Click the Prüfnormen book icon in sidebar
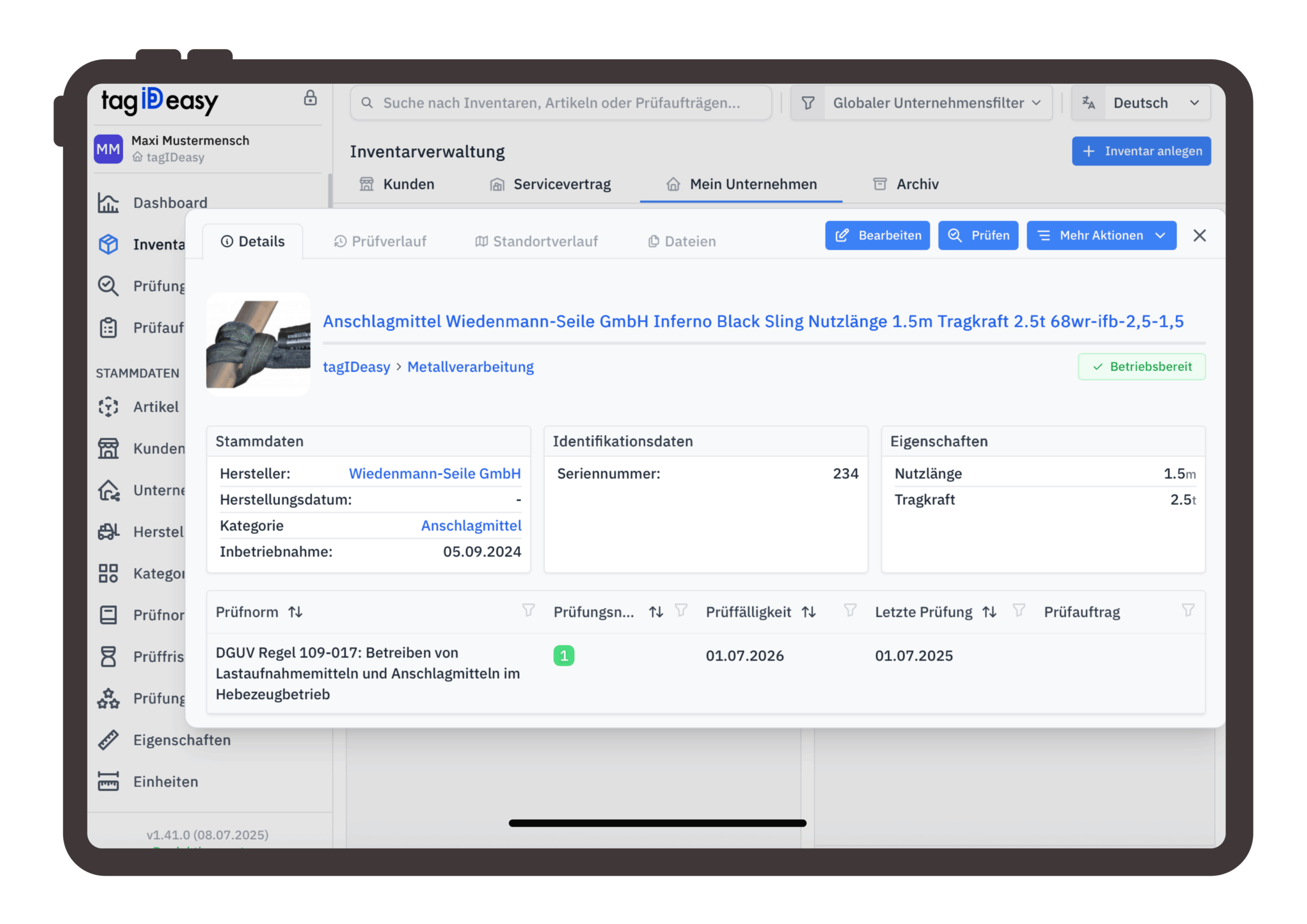 point(108,615)
